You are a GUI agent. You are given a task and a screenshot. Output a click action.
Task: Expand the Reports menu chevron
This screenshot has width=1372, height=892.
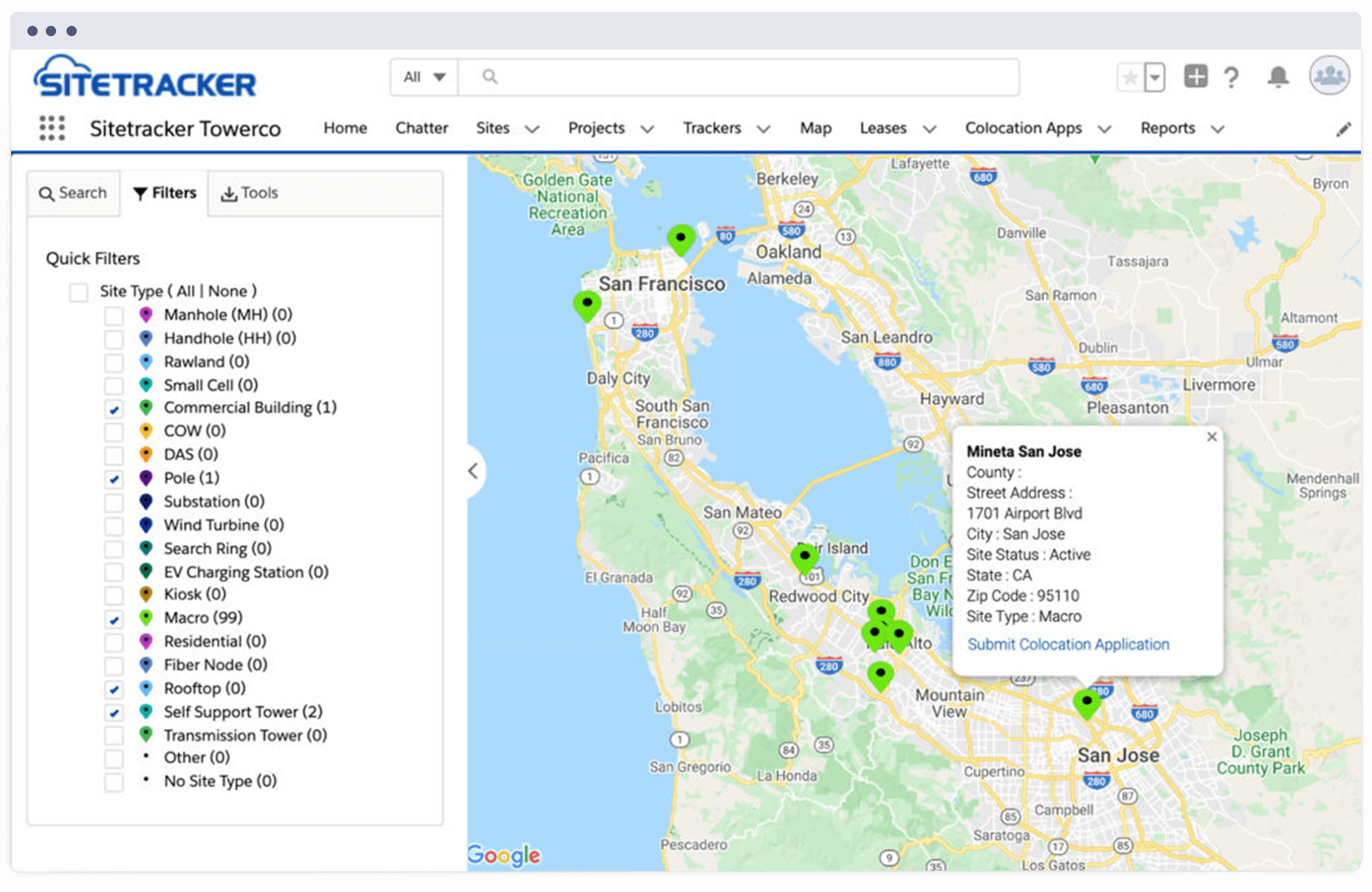1218,129
